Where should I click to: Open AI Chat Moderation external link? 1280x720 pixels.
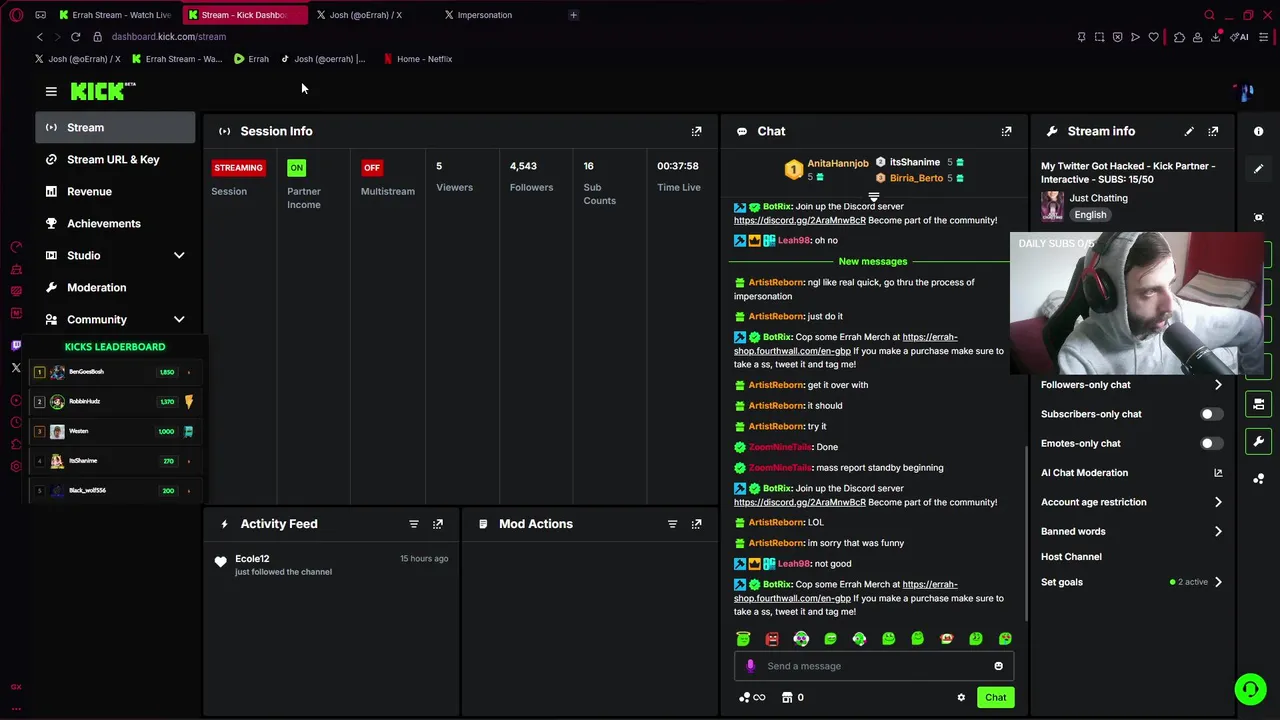(x=1218, y=473)
